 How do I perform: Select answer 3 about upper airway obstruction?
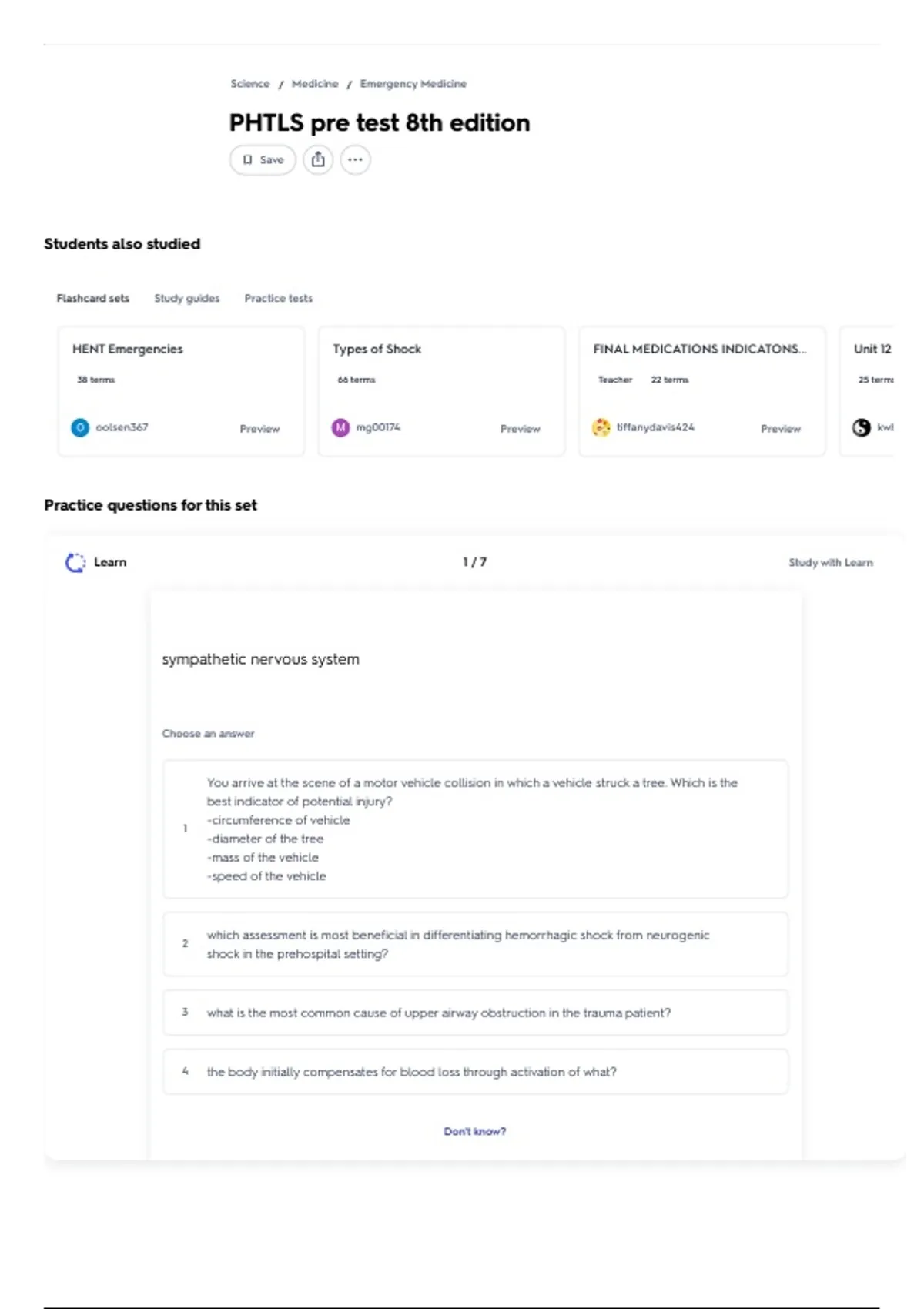tap(475, 1013)
